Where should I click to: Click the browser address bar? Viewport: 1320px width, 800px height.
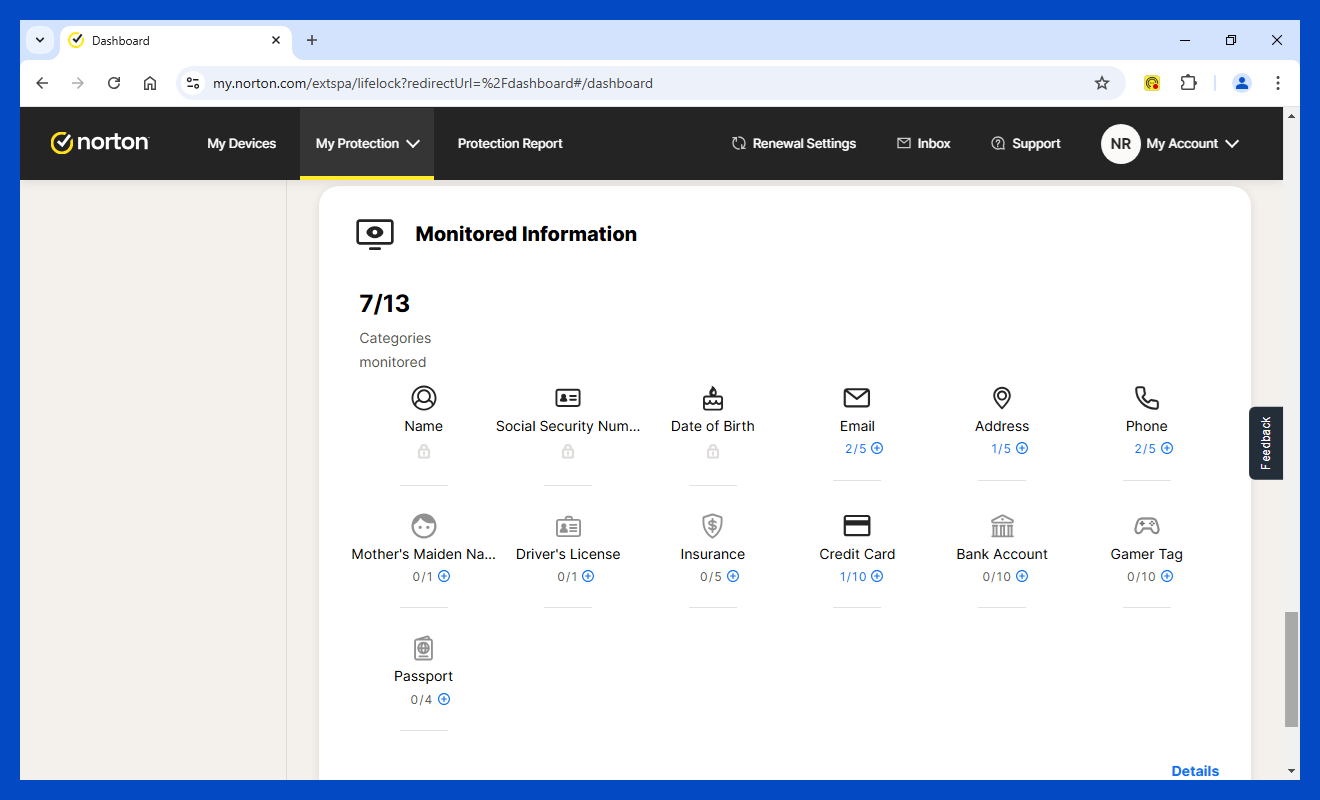[x=640, y=83]
